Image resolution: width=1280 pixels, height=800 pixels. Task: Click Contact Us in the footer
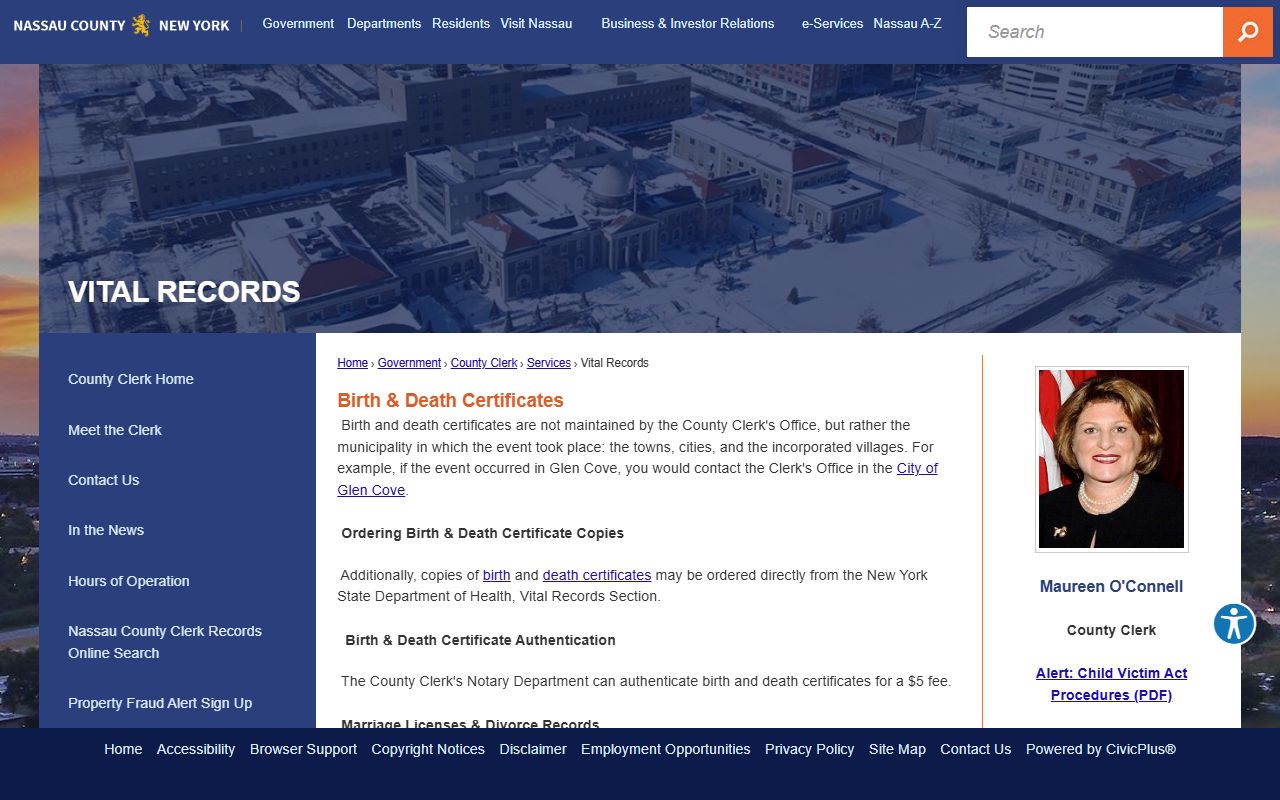point(976,749)
